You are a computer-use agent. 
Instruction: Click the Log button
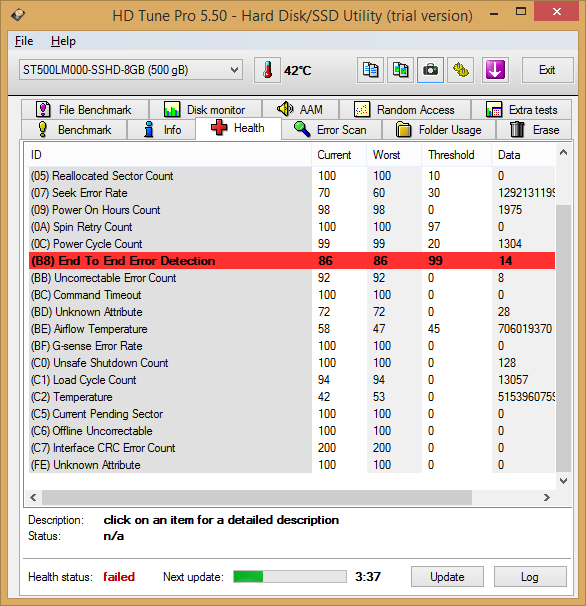(530, 577)
